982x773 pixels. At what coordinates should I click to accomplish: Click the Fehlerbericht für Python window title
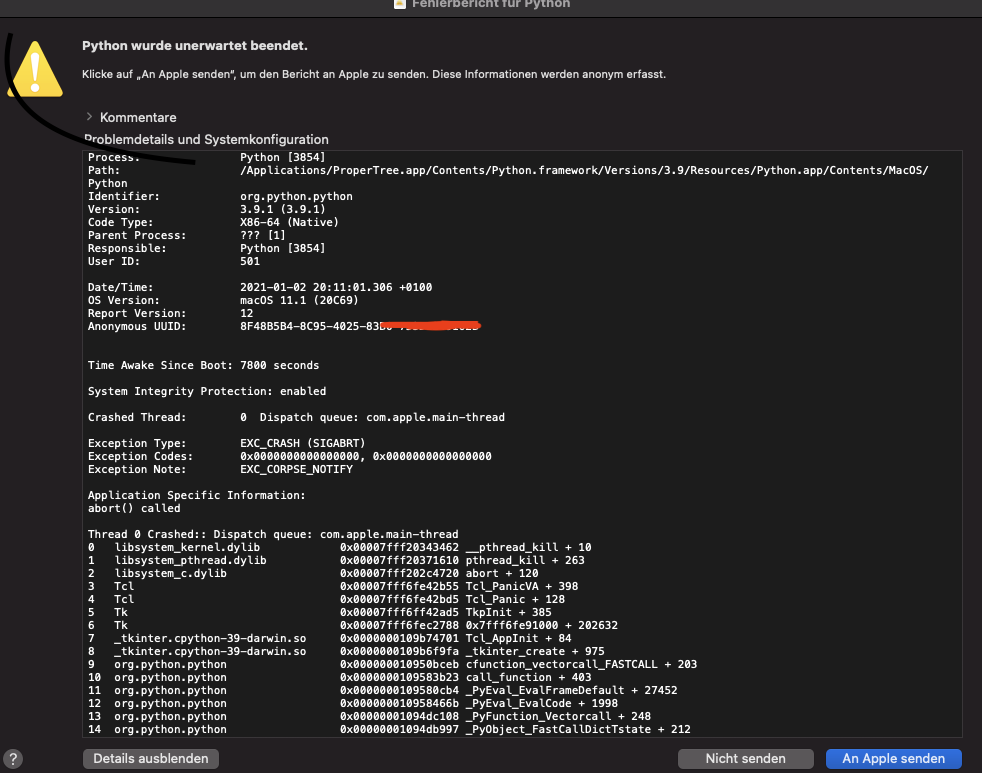click(x=488, y=4)
